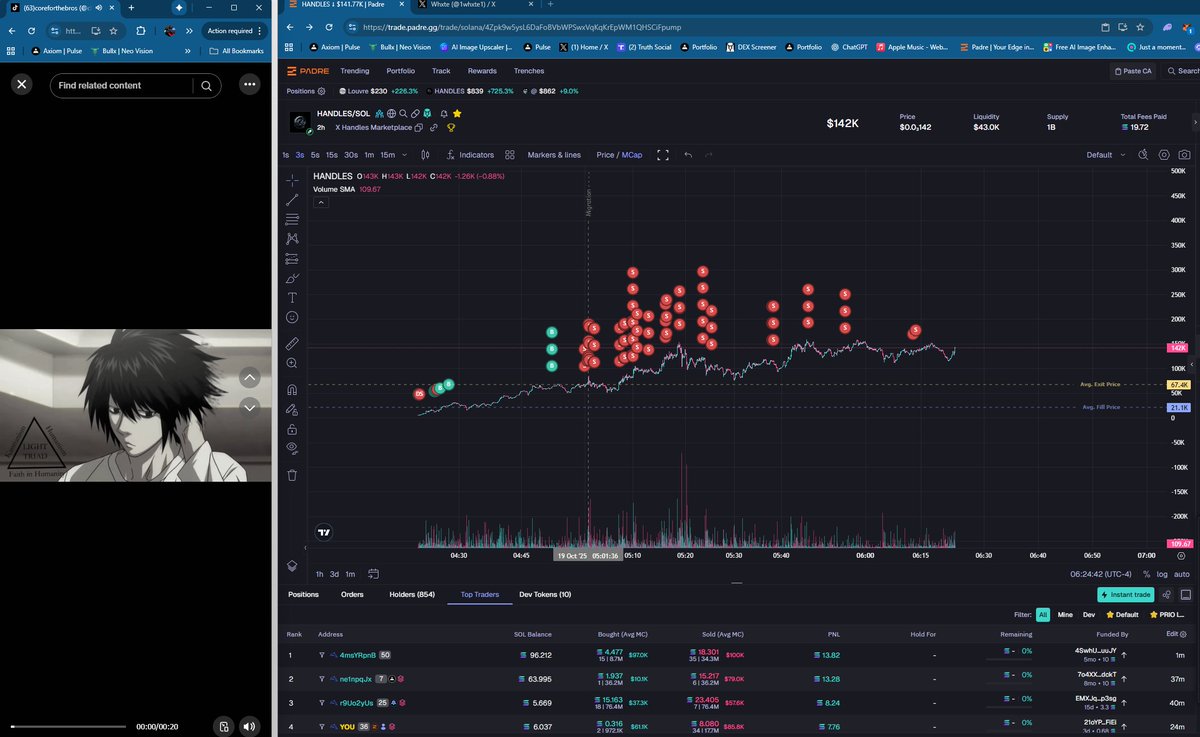
Task: Toggle auto scale on chart
Action: coord(1181,574)
